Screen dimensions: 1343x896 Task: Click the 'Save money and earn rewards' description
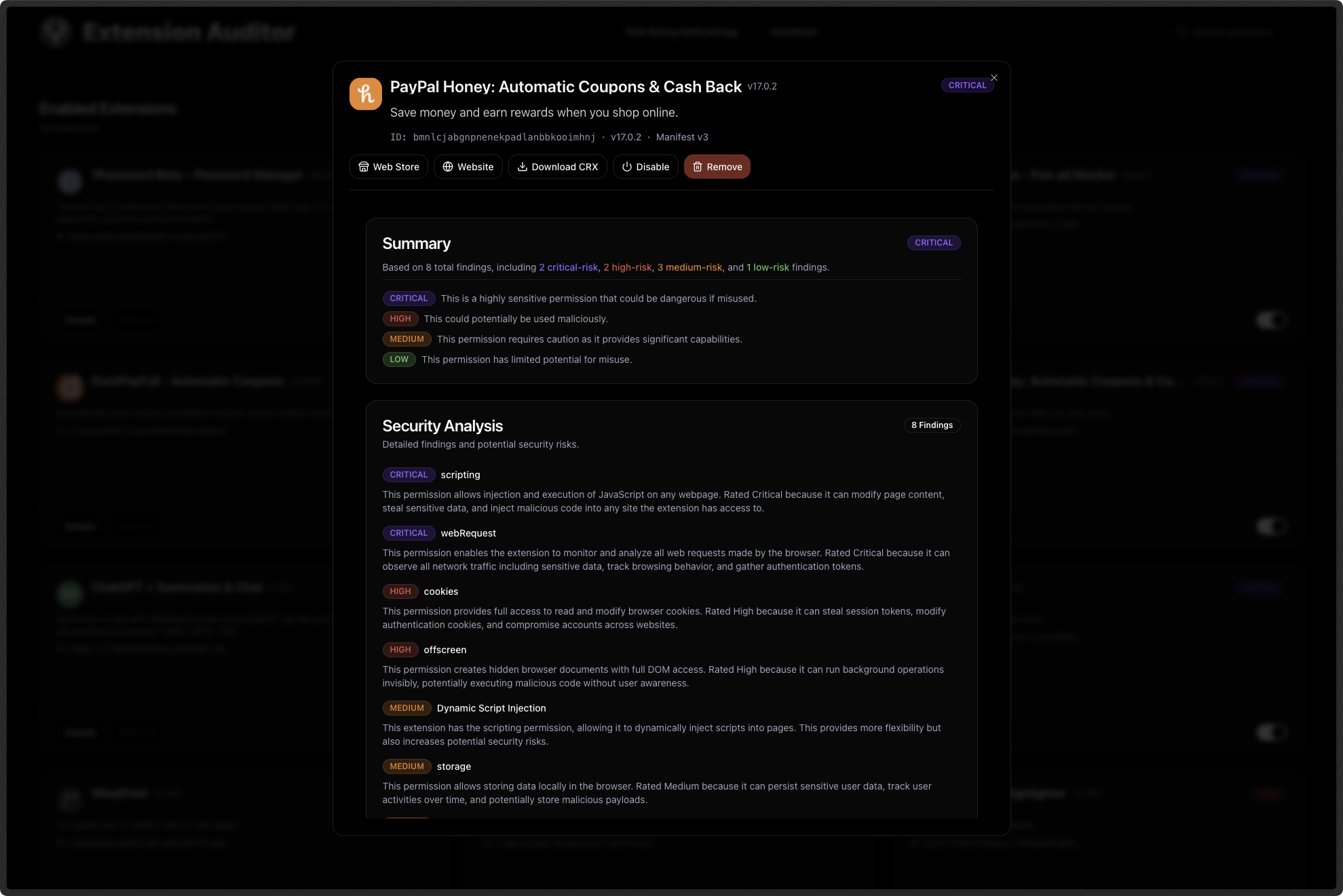pos(534,113)
